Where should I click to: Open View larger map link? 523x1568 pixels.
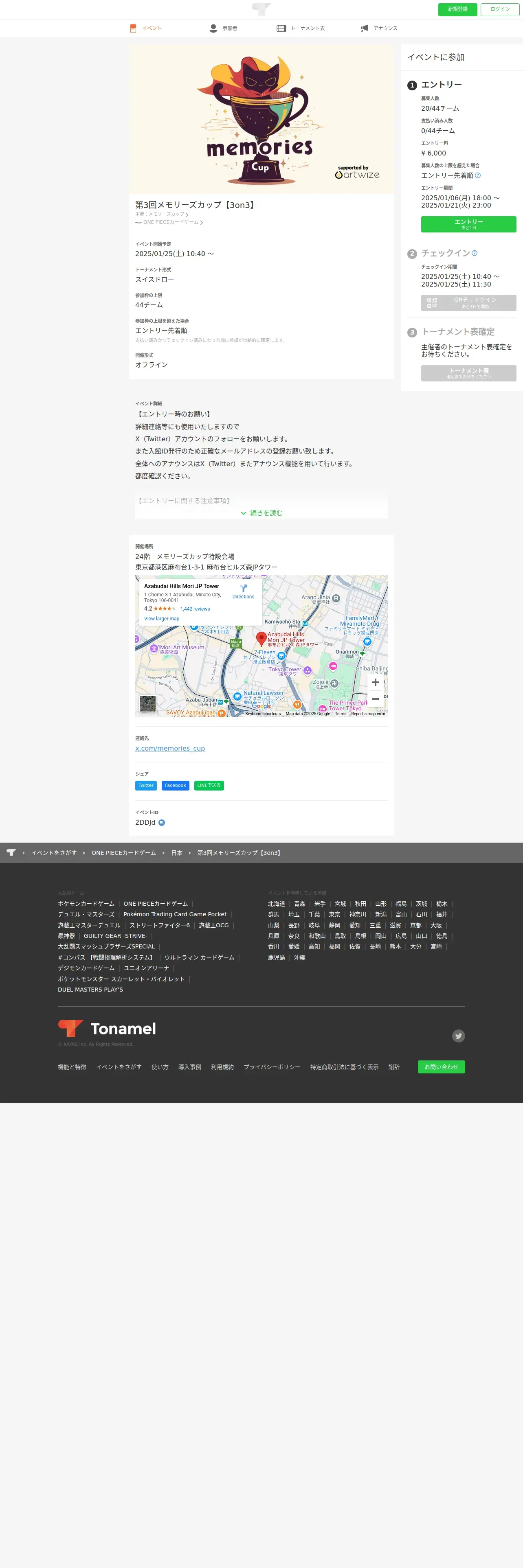click(x=161, y=618)
